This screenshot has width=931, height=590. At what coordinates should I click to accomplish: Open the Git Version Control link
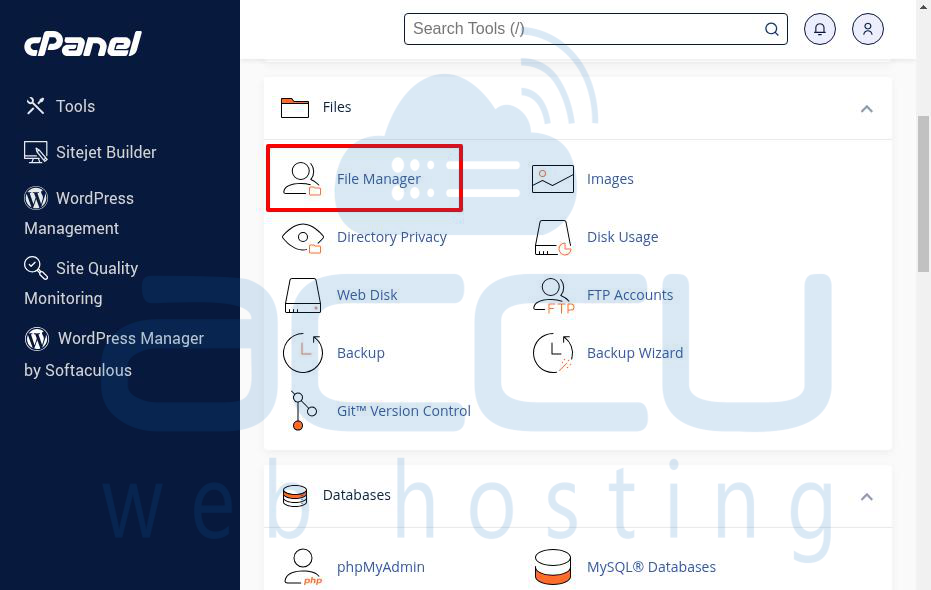tap(404, 411)
